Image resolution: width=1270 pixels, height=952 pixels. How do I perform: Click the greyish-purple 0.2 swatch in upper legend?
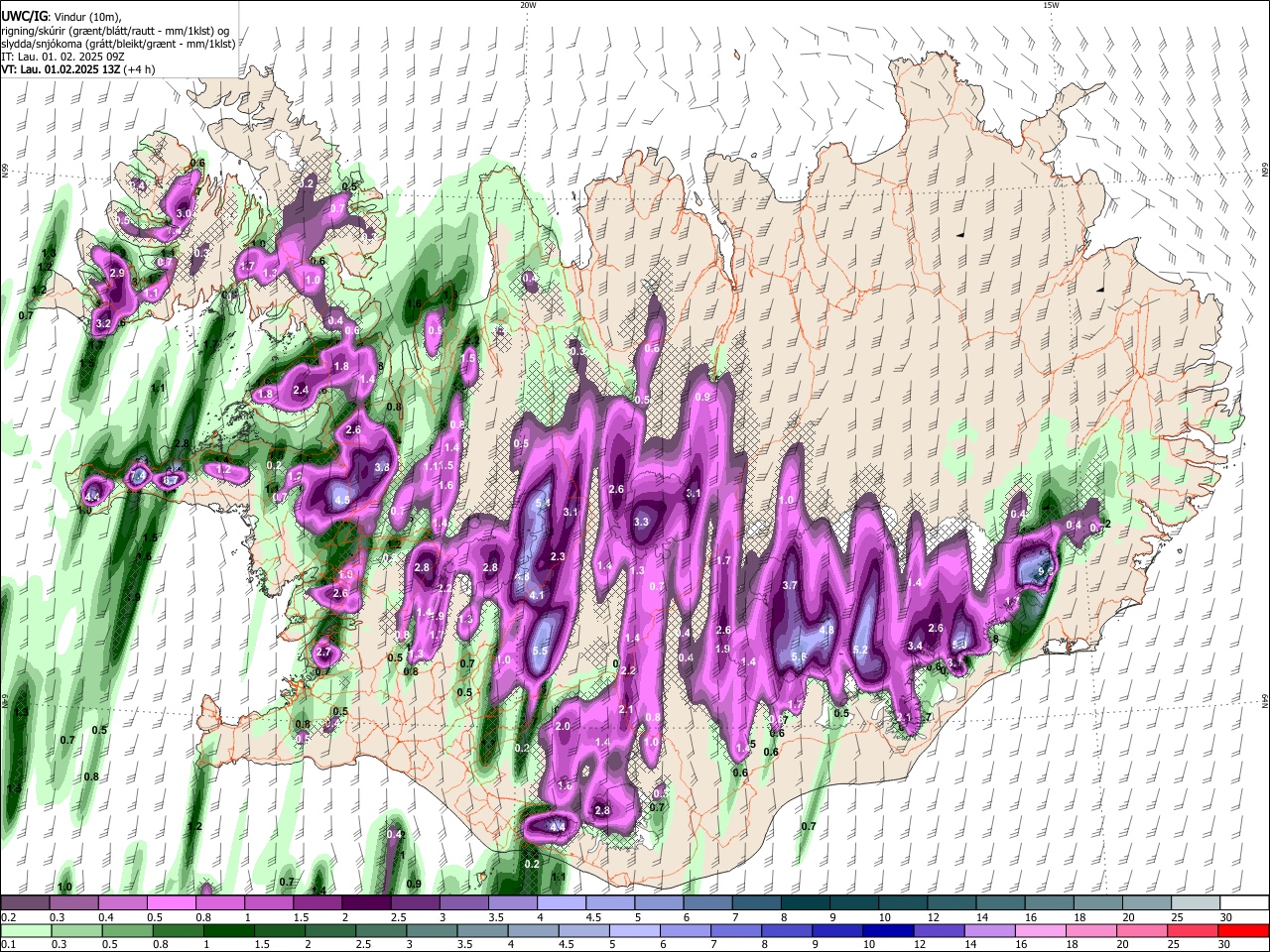25,903
